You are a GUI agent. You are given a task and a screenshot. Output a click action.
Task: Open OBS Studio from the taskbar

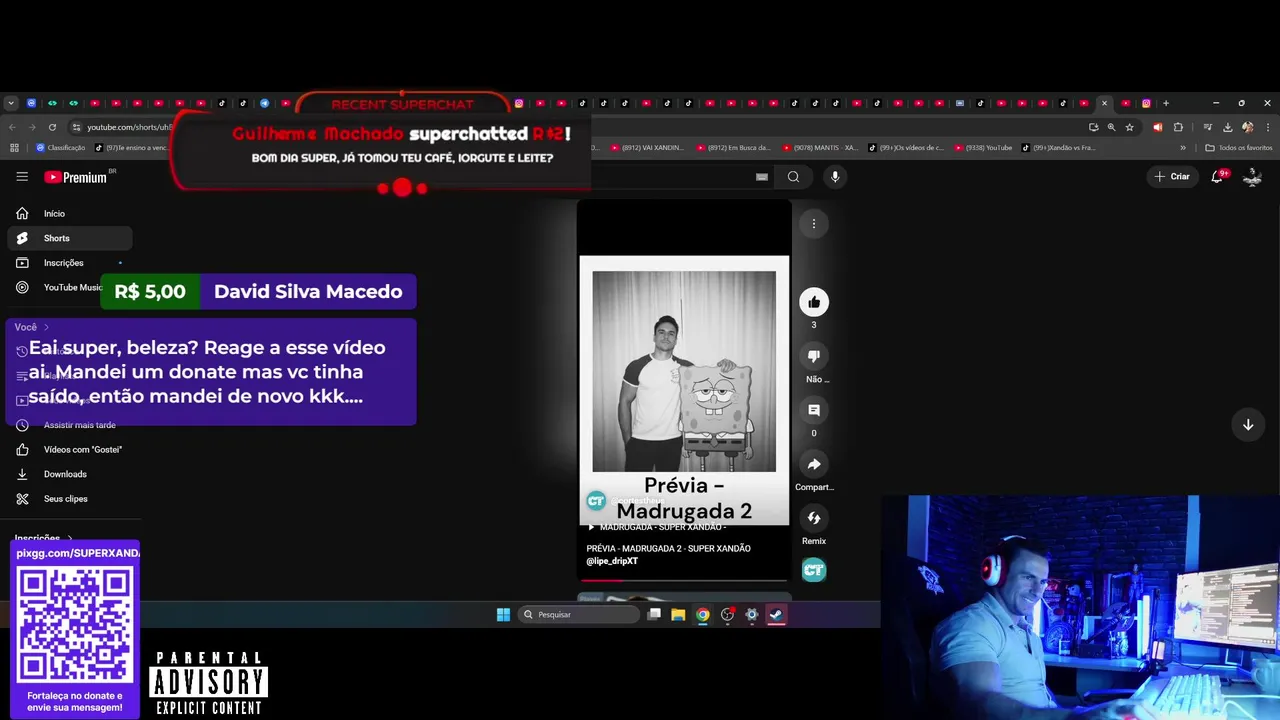(x=728, y=615)
